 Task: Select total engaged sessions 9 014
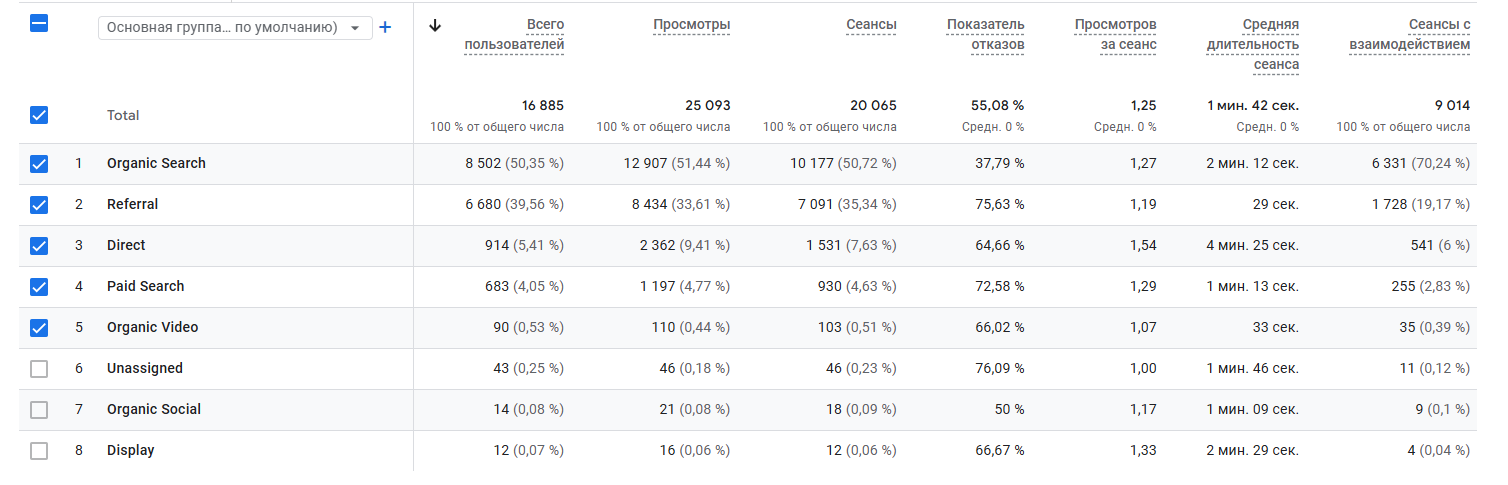click(1452, 105)
